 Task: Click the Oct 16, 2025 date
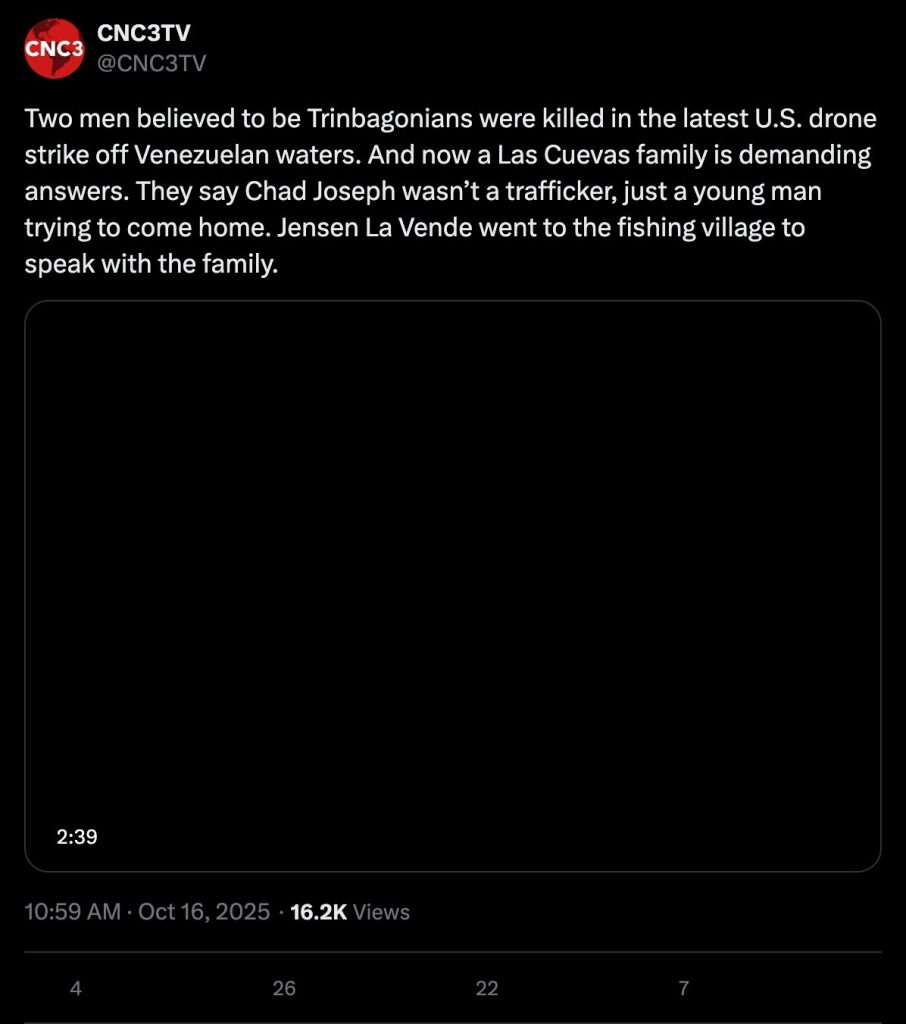[204, 912]
